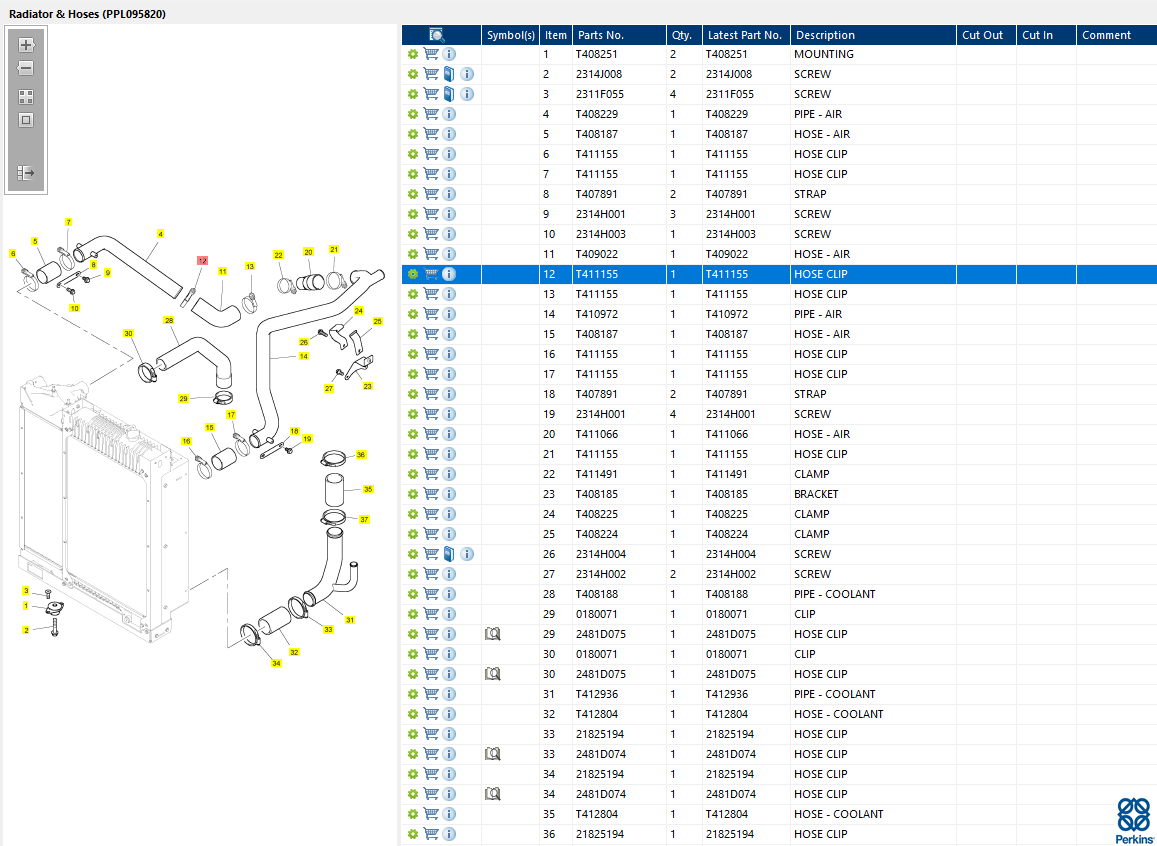This screenshot has width=1157, height=846.
Task: Open info for item 8 STRAP T407891
Action: point(449,194)
